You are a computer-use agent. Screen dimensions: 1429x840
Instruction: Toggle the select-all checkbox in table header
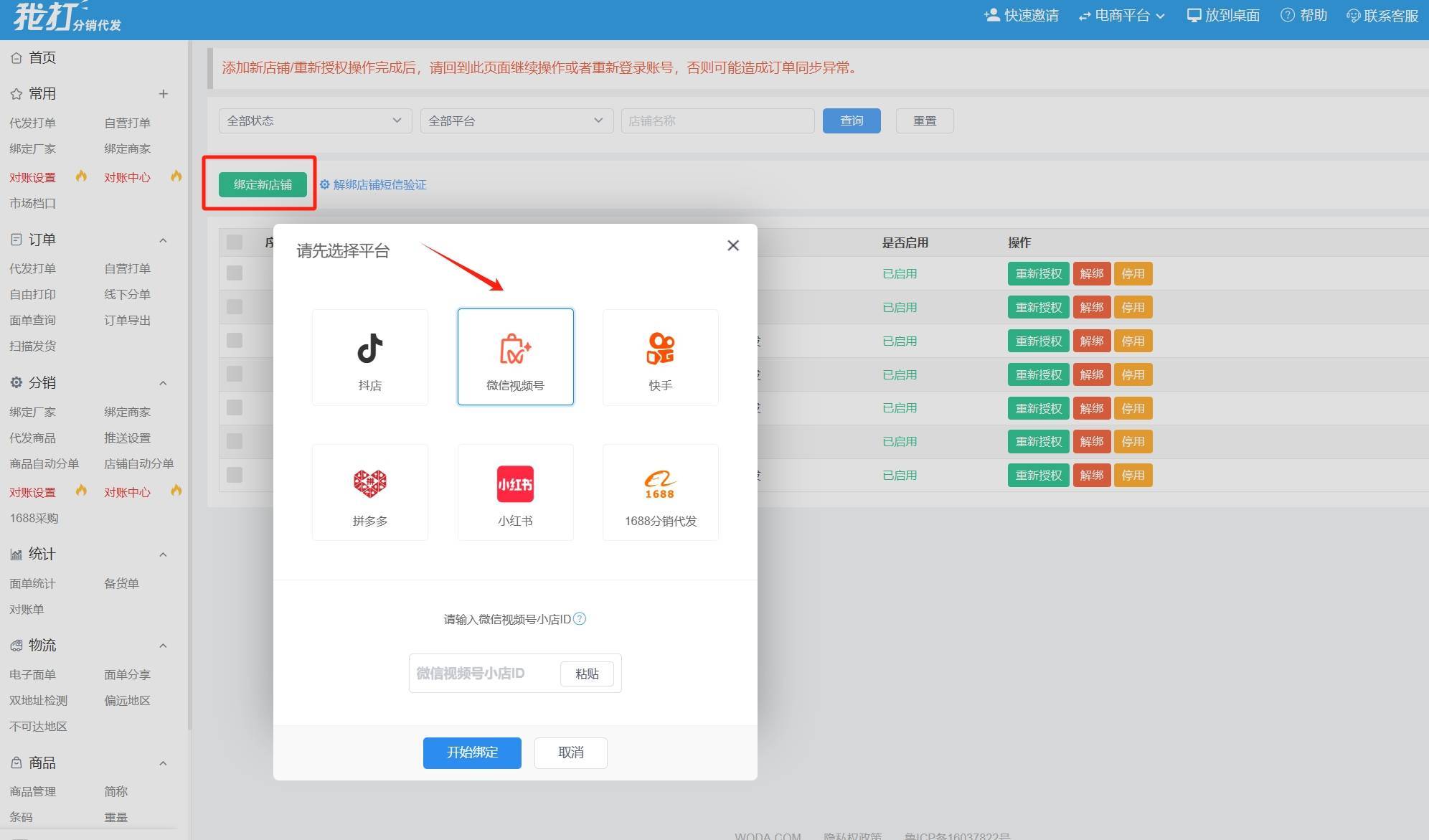pyautogui.click(x=235, y=242)
